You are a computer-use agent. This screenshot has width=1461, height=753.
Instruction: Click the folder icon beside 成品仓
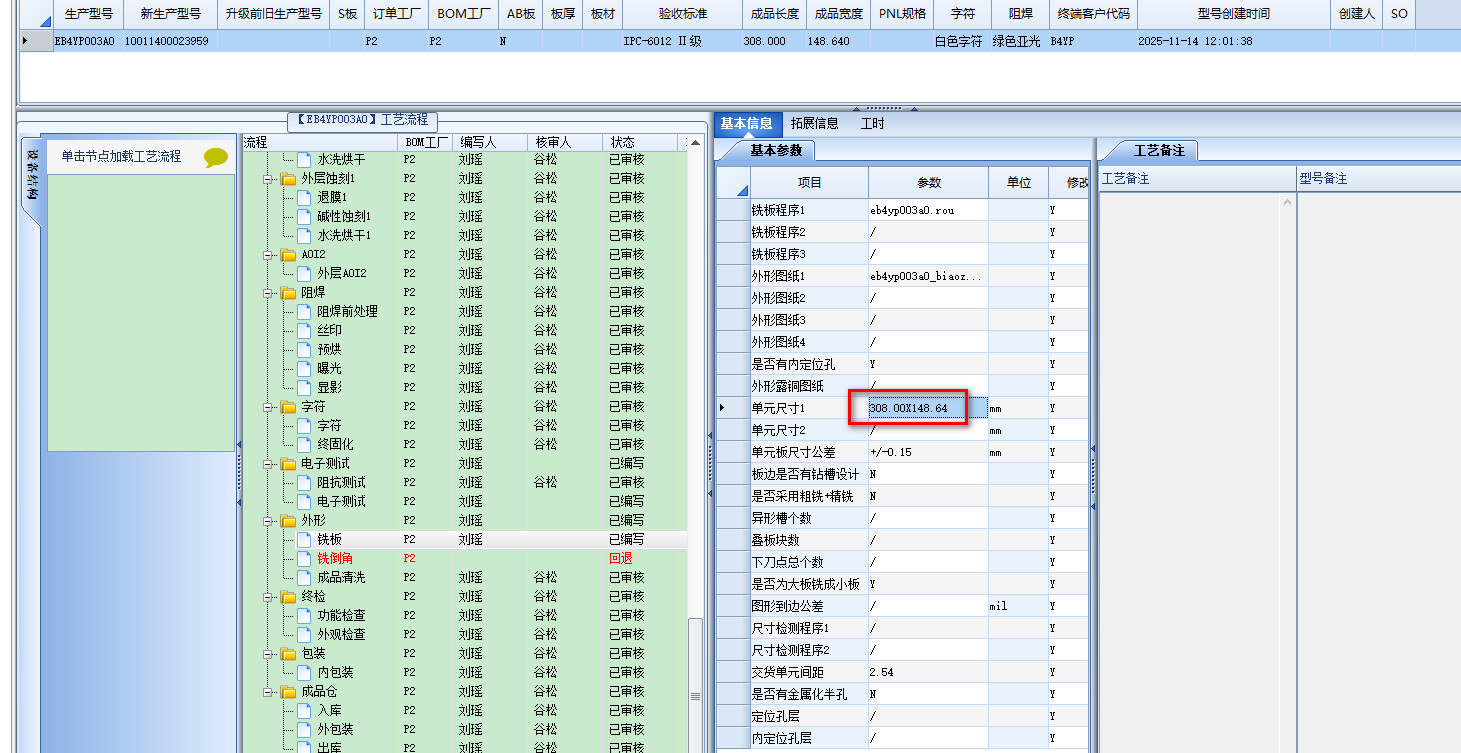288,692
